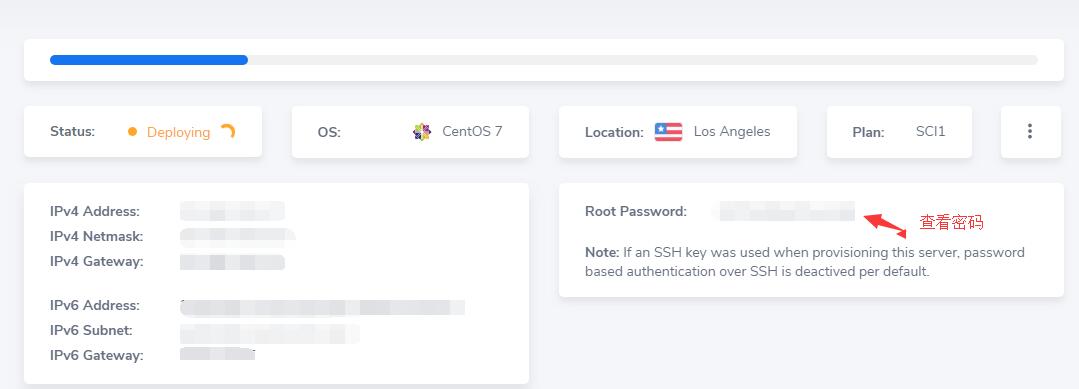Image resolution: width=1079 pixels, height=389 pixels.
Task: Select the blurred IPv4 Address value
Action: coord(233,211)
